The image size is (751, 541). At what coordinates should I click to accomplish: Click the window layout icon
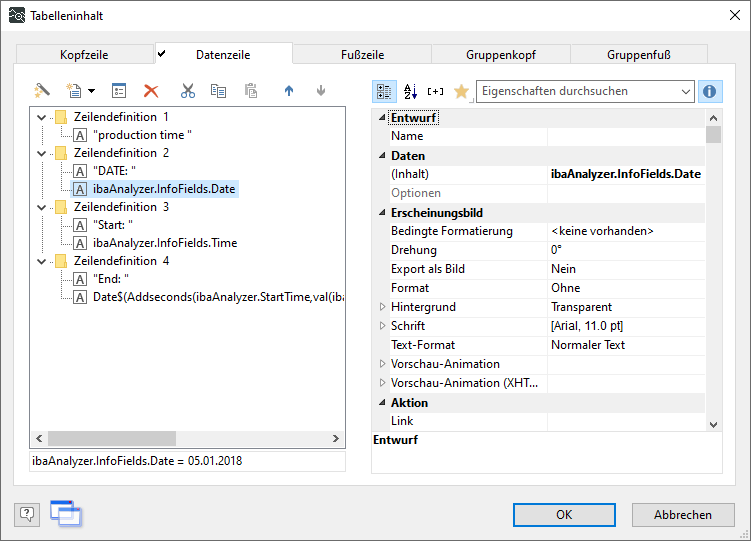[66, 514]
